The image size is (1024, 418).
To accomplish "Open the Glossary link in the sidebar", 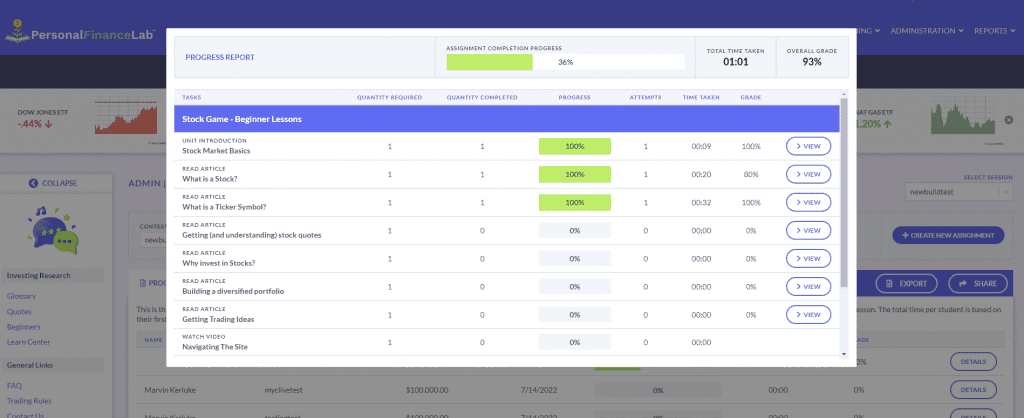I will (21, 296).
